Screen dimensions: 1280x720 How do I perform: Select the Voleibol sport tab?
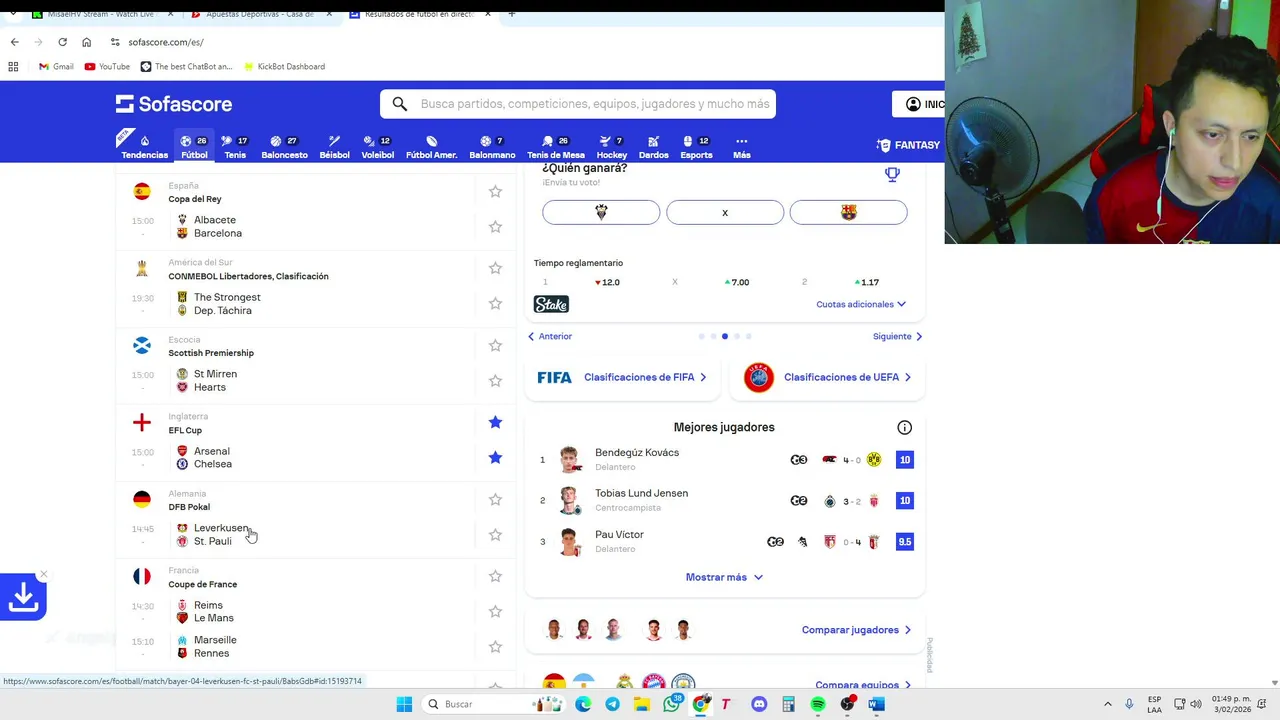coord(377,147)
